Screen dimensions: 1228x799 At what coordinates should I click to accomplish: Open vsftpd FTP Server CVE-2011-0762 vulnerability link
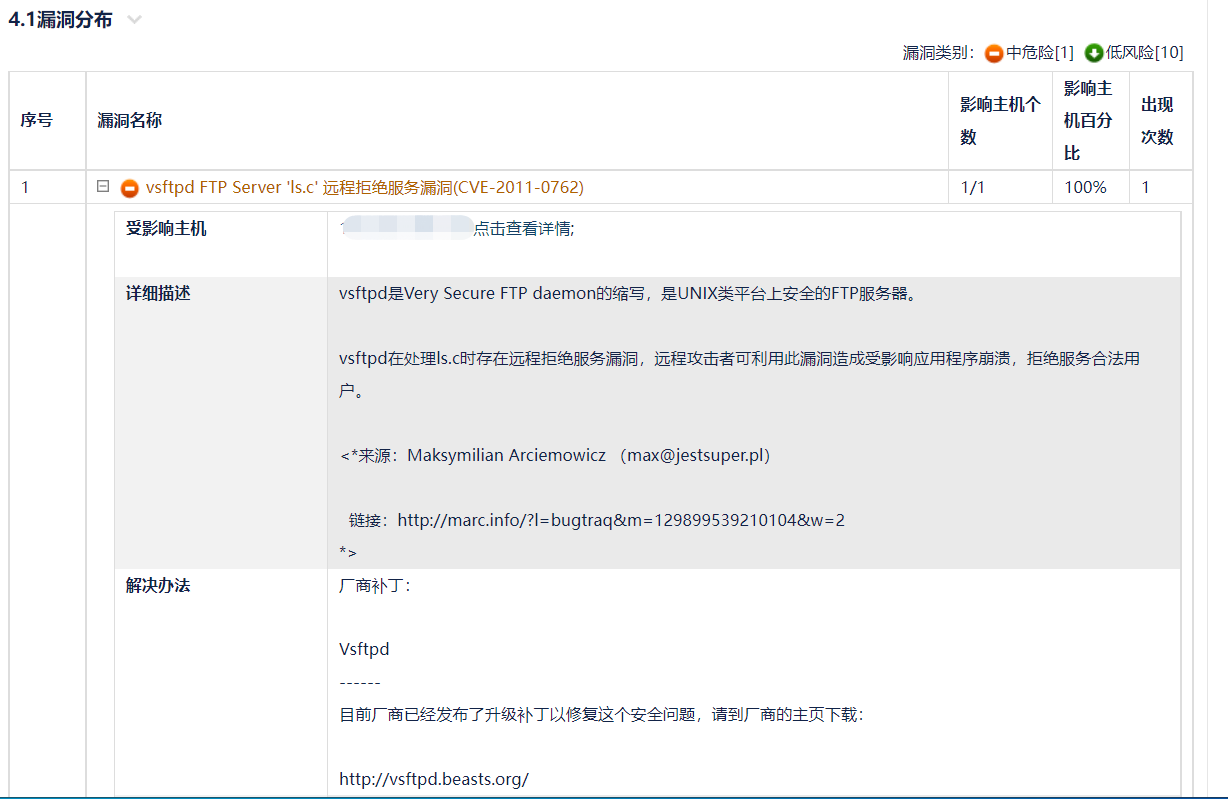365,187
